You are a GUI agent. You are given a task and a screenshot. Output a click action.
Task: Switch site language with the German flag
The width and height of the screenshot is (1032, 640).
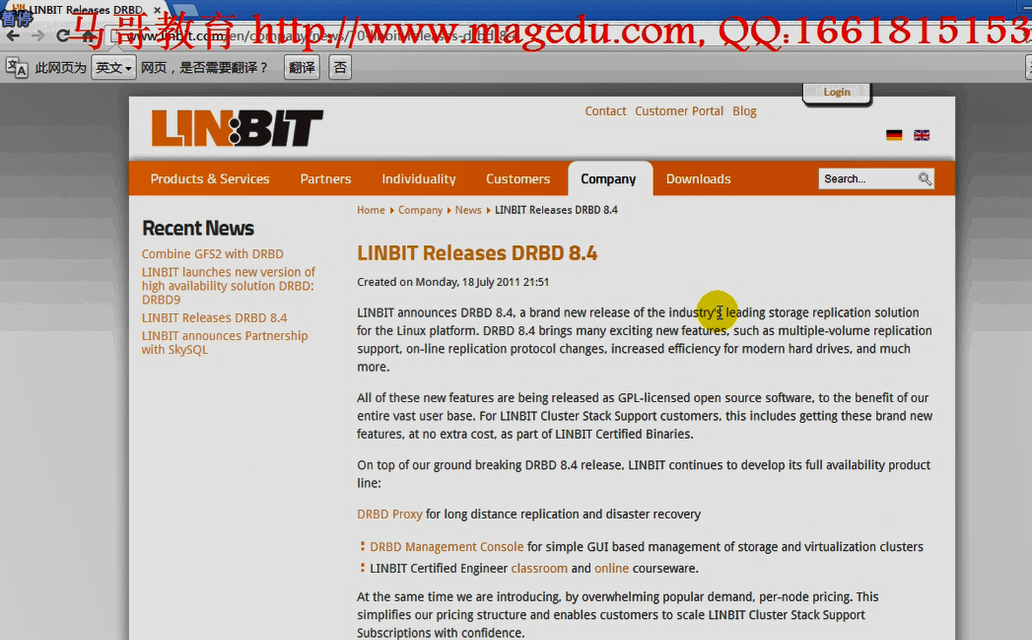point(894,135)
